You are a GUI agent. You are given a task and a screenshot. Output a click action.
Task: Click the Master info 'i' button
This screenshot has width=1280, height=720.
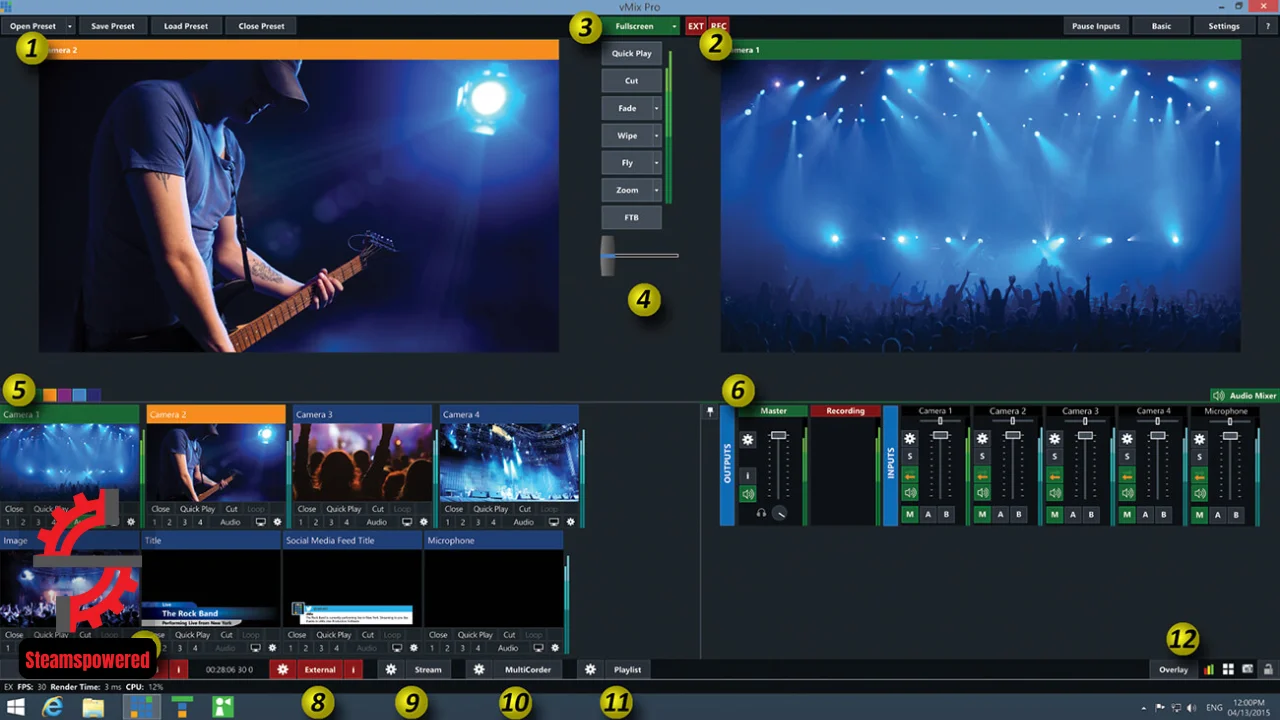(x=748, y=476)
